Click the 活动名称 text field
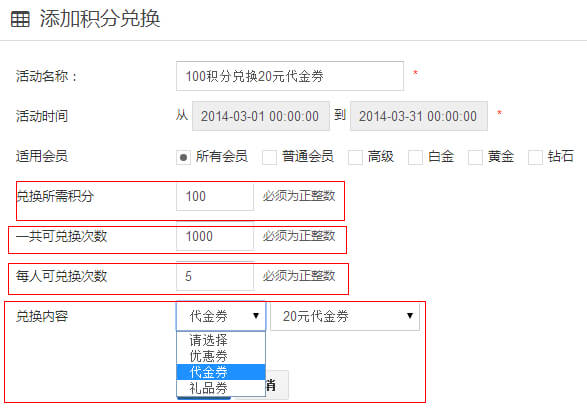587x417 pixels. (x=290, y=76)
